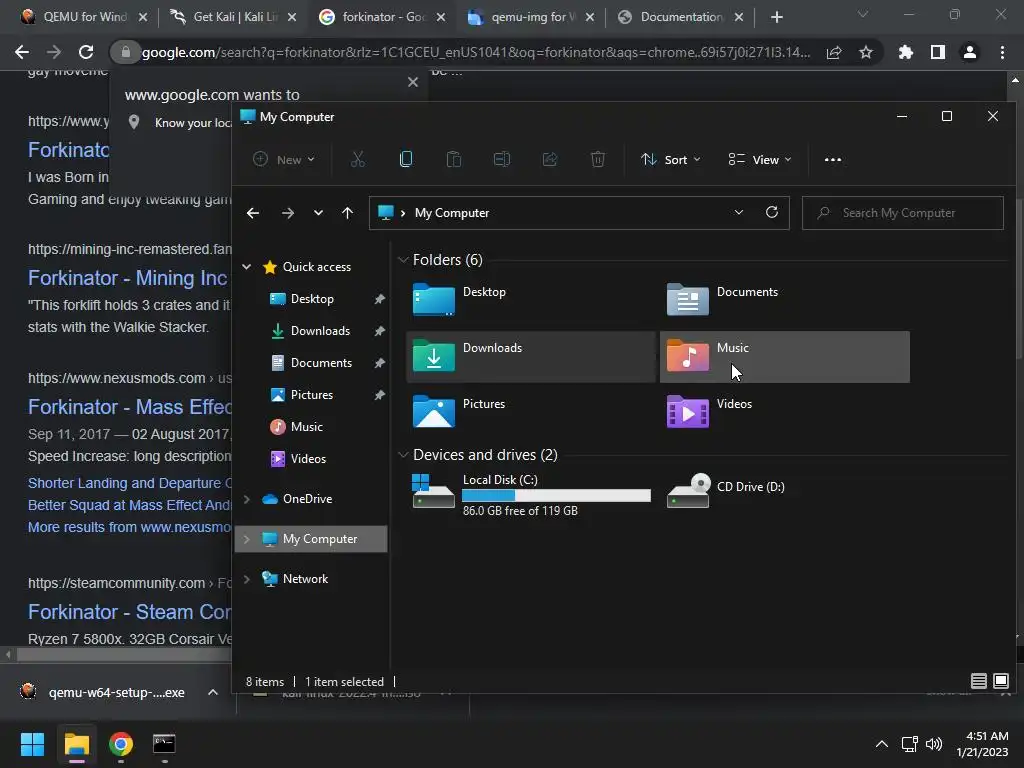The height and width of the screenshot is (768, 1024).
Task: Open the Sort dropdown
Action: (x=670, y=159)
